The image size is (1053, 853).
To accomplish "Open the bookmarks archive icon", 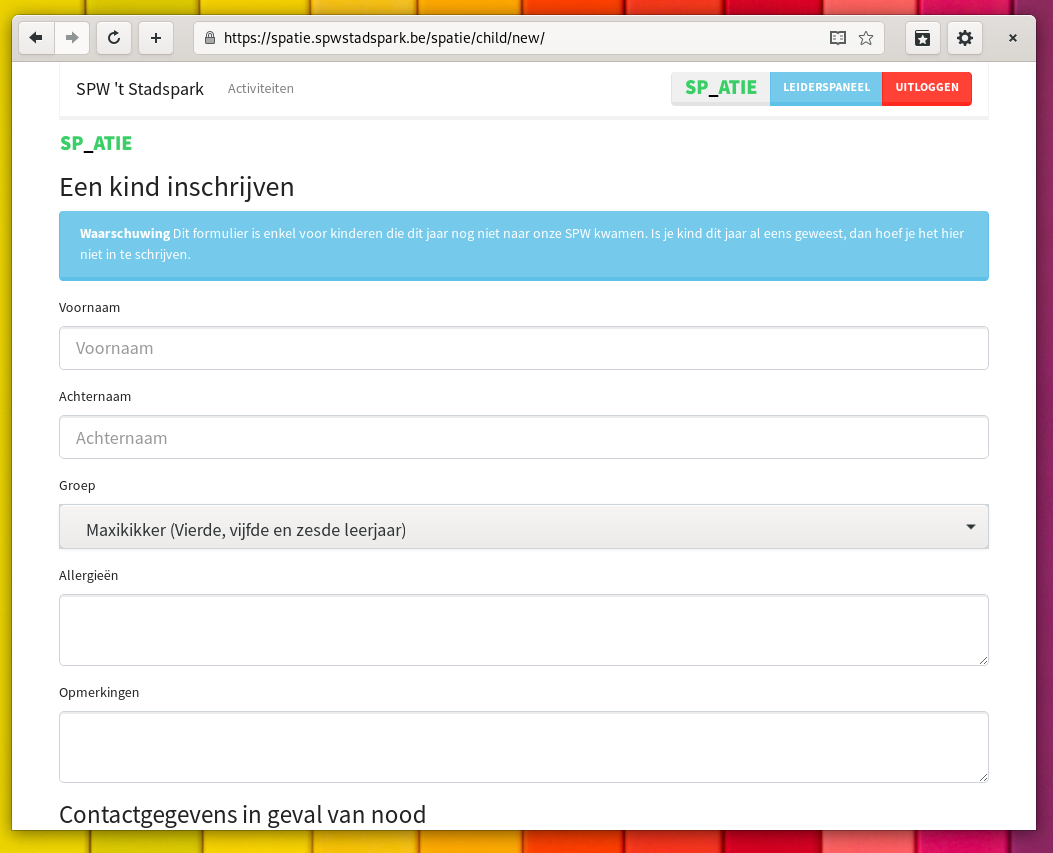I will tap(923, 38).
